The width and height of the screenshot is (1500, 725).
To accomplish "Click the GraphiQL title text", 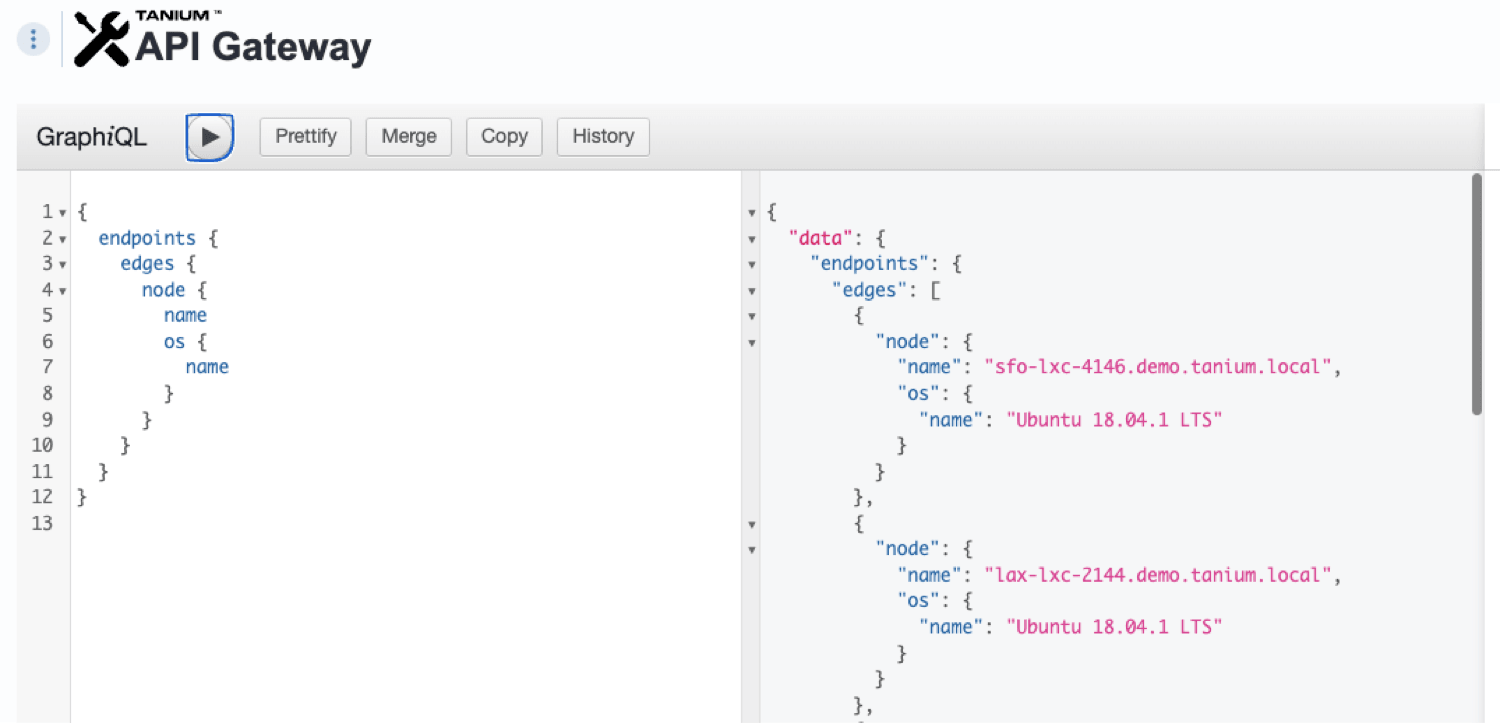I will 92,137.
